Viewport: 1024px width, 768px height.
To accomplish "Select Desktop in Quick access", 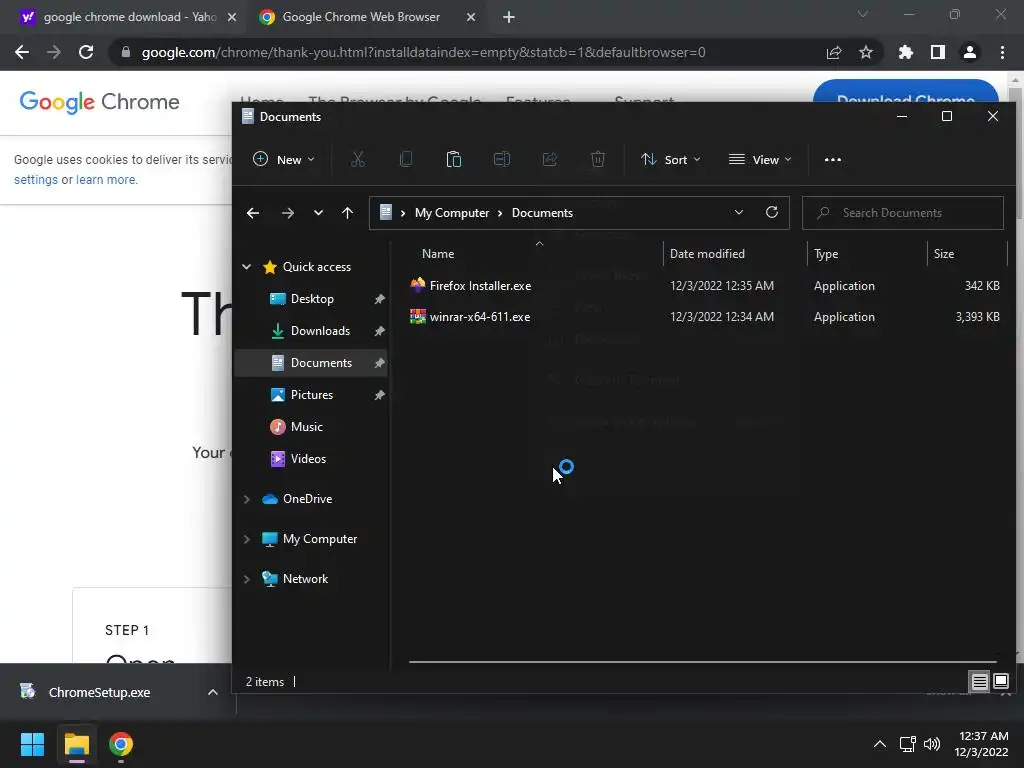I will pos(312,298).
